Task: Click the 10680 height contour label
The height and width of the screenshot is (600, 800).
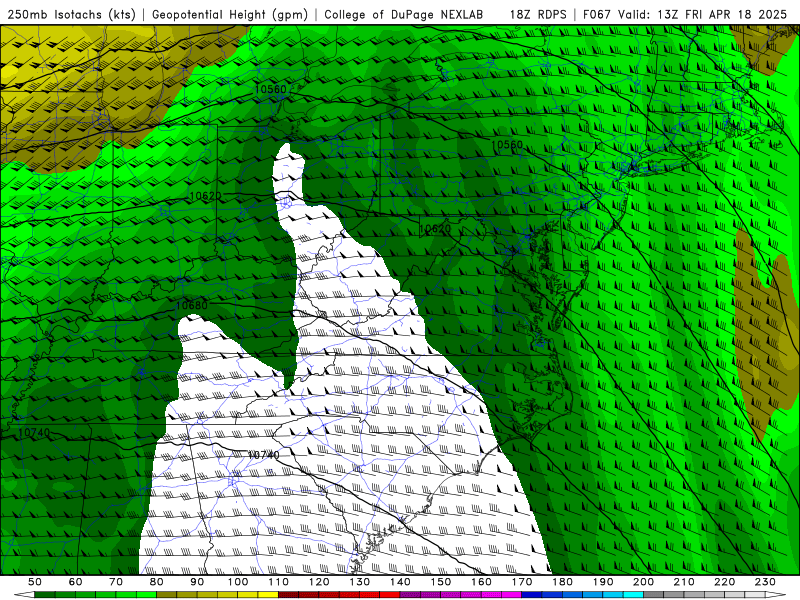Action: pyautogui.click(x=192, y=305)
